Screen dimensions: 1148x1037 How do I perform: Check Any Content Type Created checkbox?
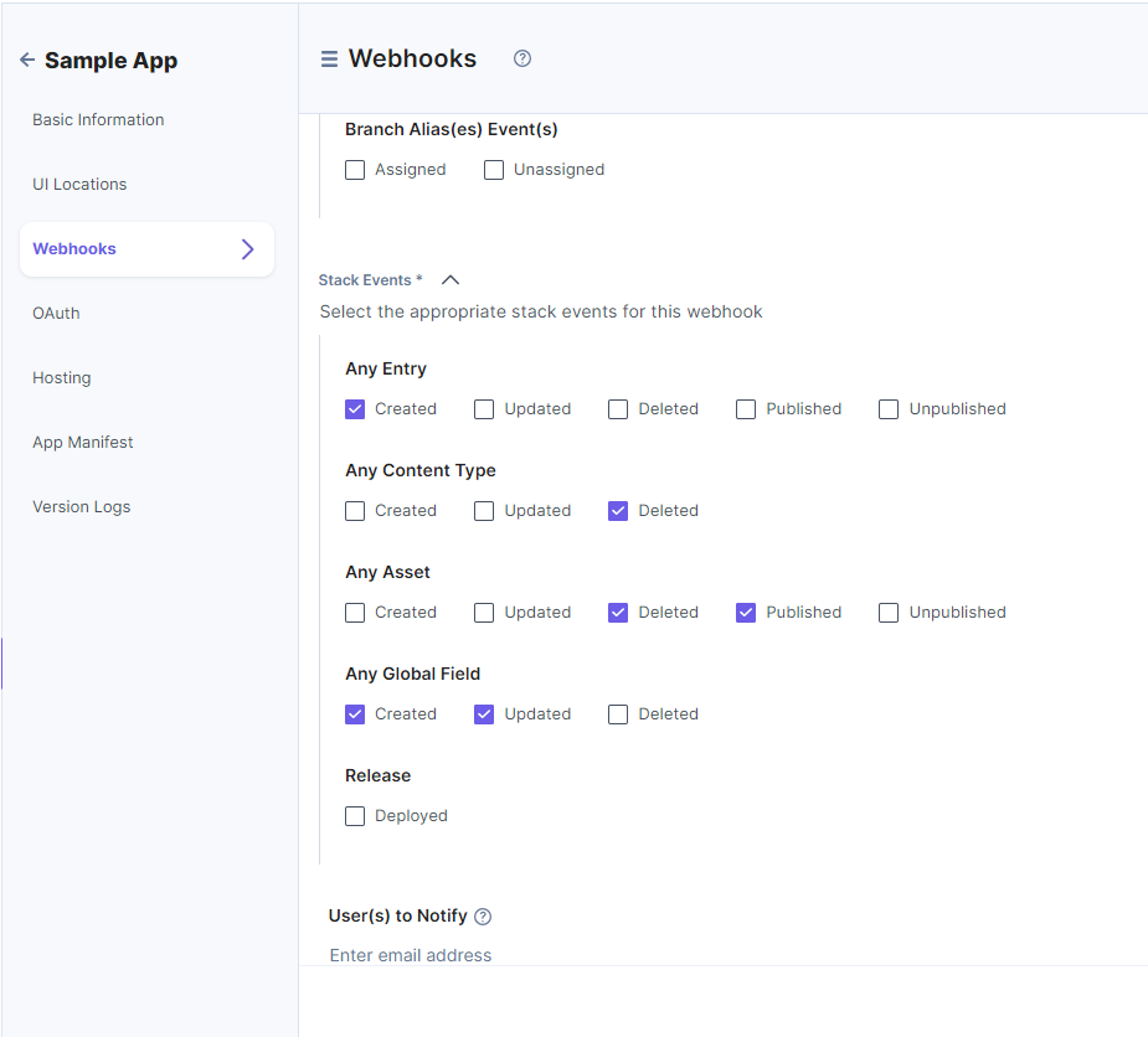pos(355,511)
